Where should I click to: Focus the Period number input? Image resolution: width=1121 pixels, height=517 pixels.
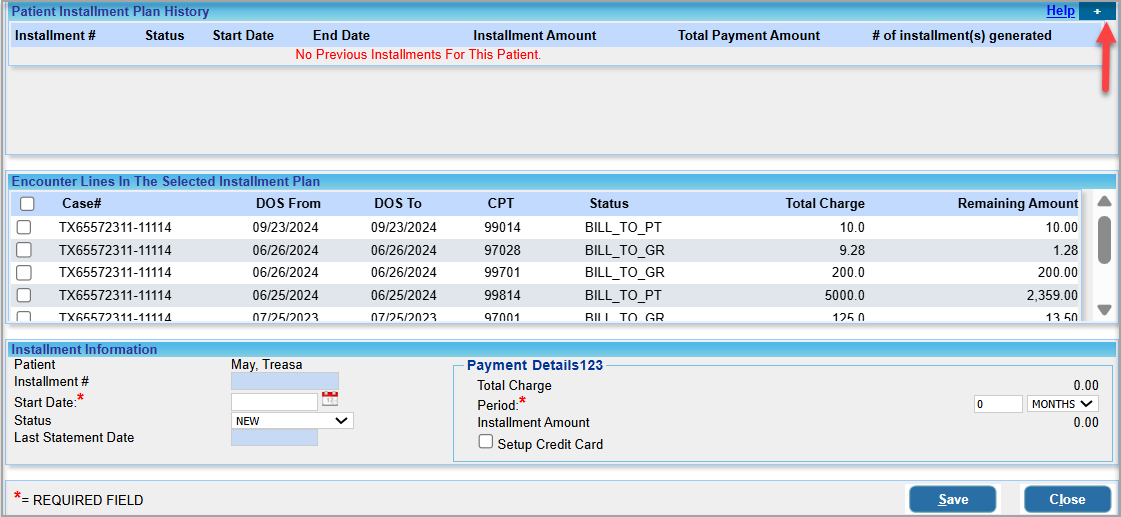pyautogui.click(x=997, y=404)
